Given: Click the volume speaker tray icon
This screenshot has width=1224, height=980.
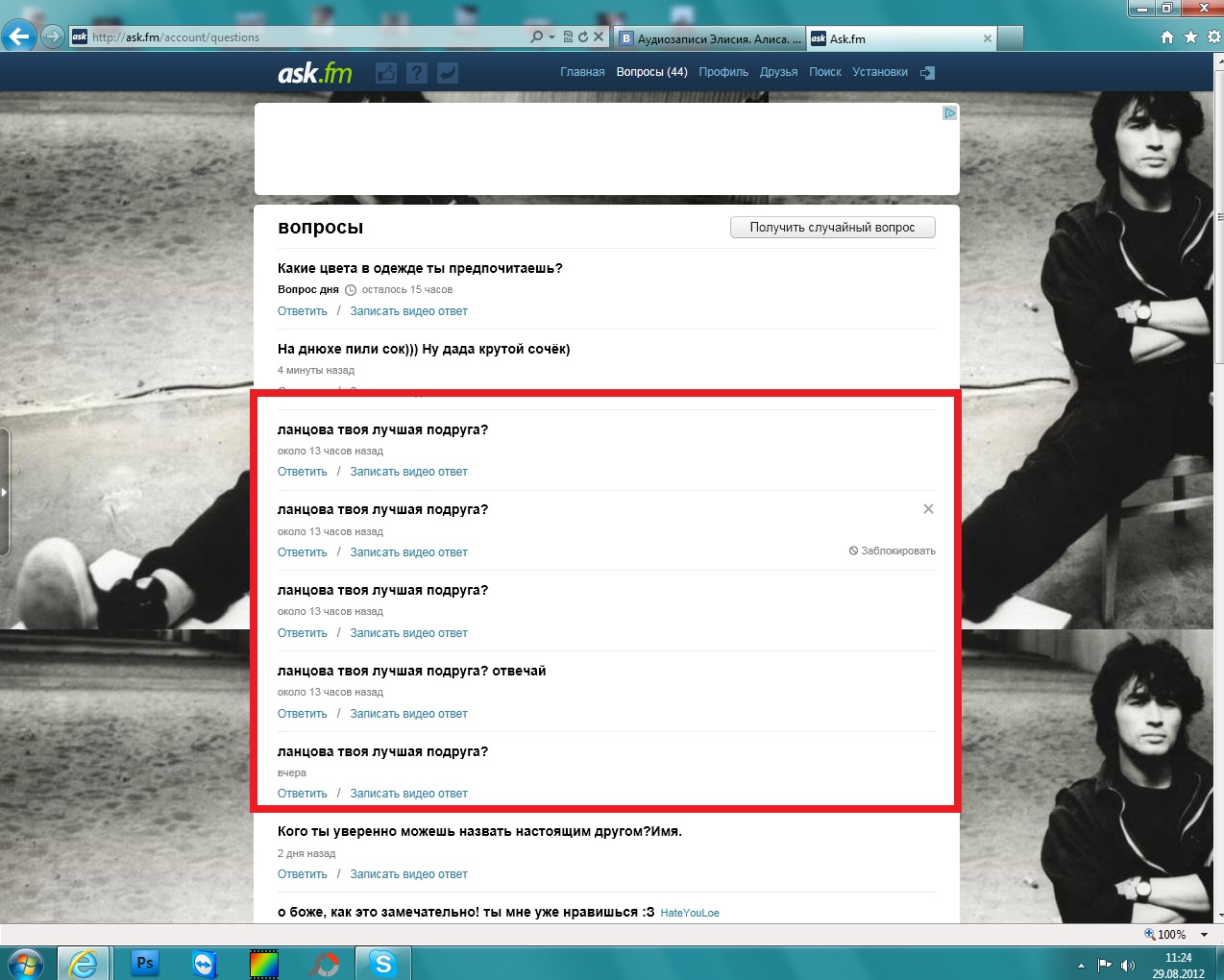Looking at the screenshot, I should tap(1127, 965).
